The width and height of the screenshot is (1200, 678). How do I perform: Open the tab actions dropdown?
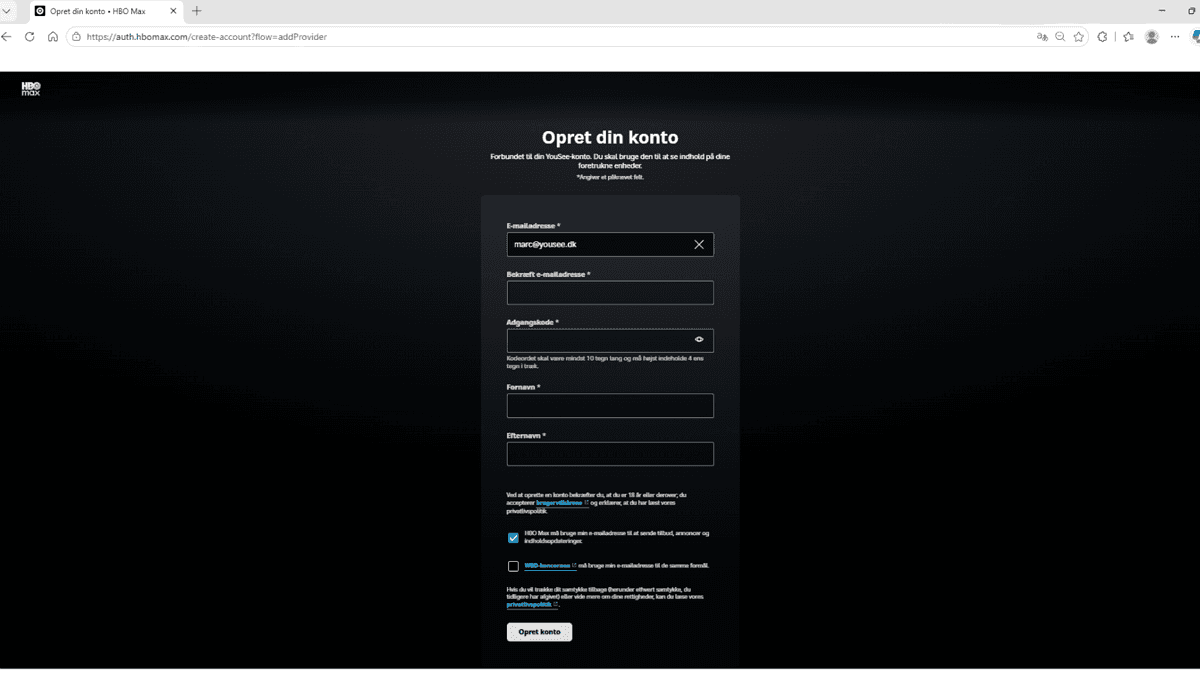[7, 11]
